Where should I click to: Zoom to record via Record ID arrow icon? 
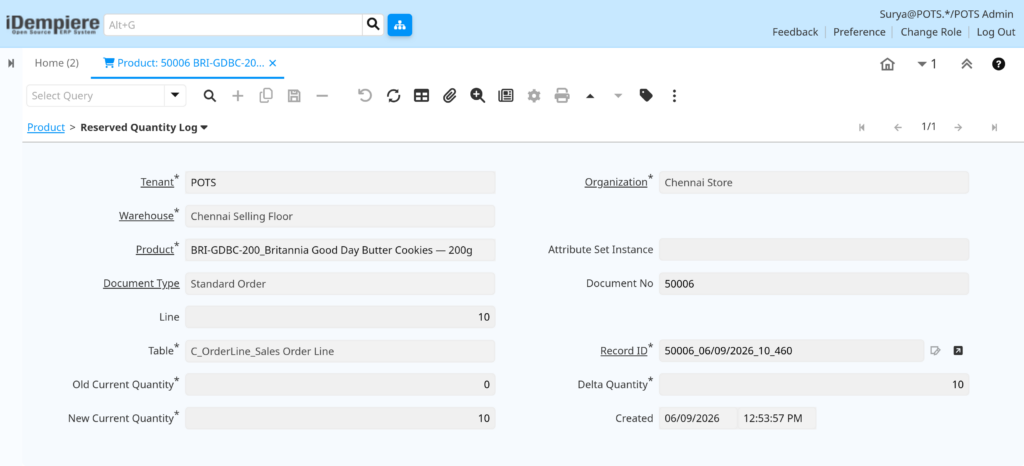tap(957, 351)
